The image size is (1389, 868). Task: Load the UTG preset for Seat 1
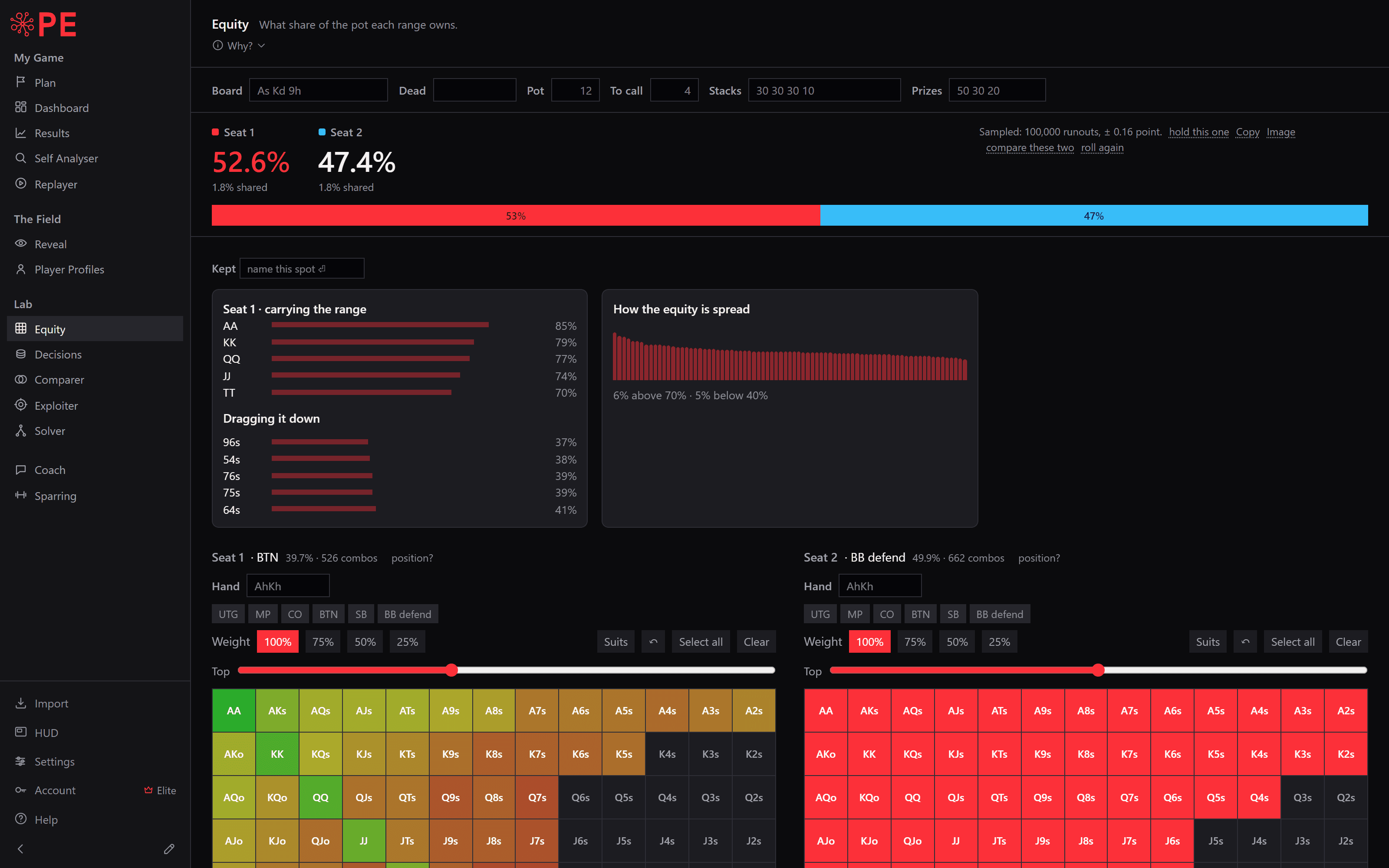pos(228,614)
